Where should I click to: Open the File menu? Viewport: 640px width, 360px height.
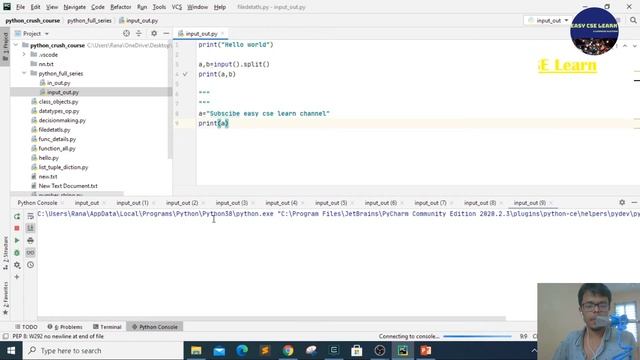point(20,7)
